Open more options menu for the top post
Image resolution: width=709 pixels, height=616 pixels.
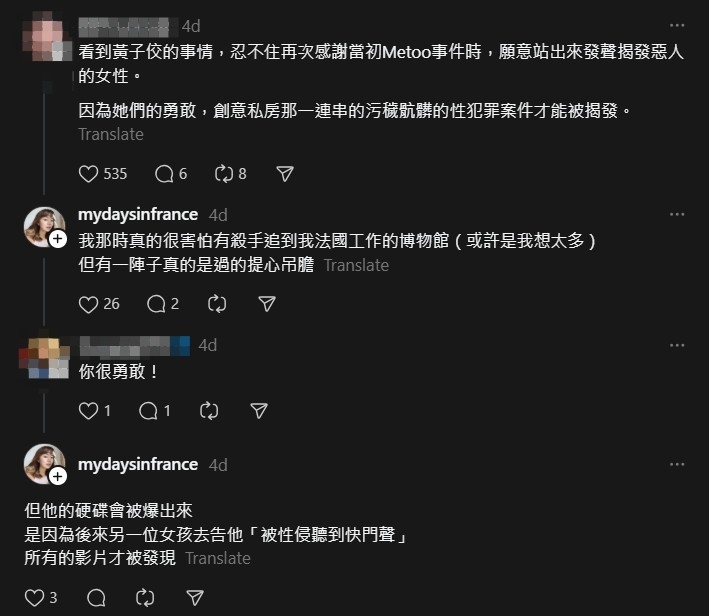677,26
